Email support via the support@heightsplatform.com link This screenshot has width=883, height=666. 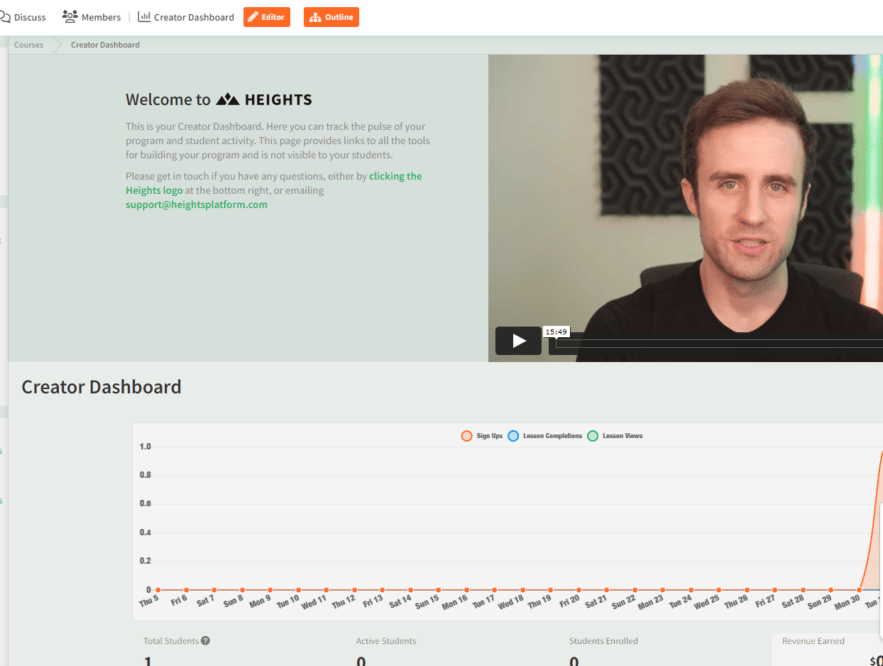194,204
